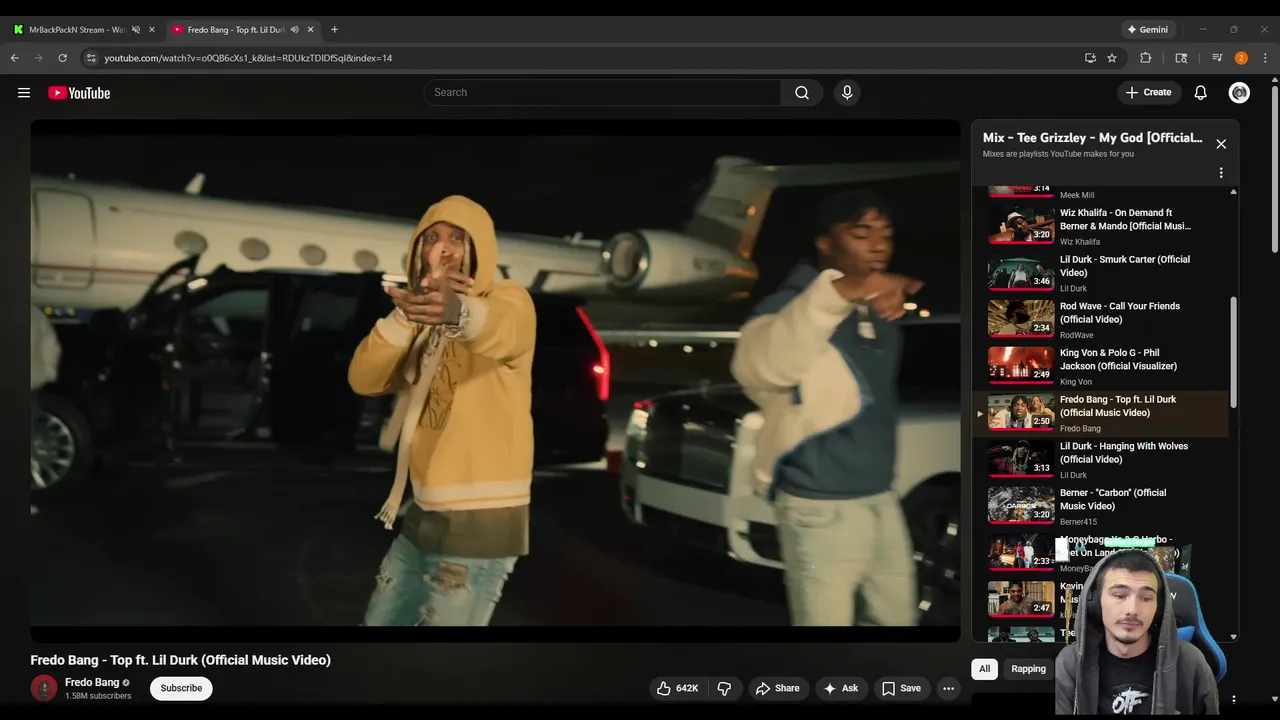This screenshot has width=1280, height=720.
Task: Mute the Fredo Bang tab audio icon
Action: (294, 29)
